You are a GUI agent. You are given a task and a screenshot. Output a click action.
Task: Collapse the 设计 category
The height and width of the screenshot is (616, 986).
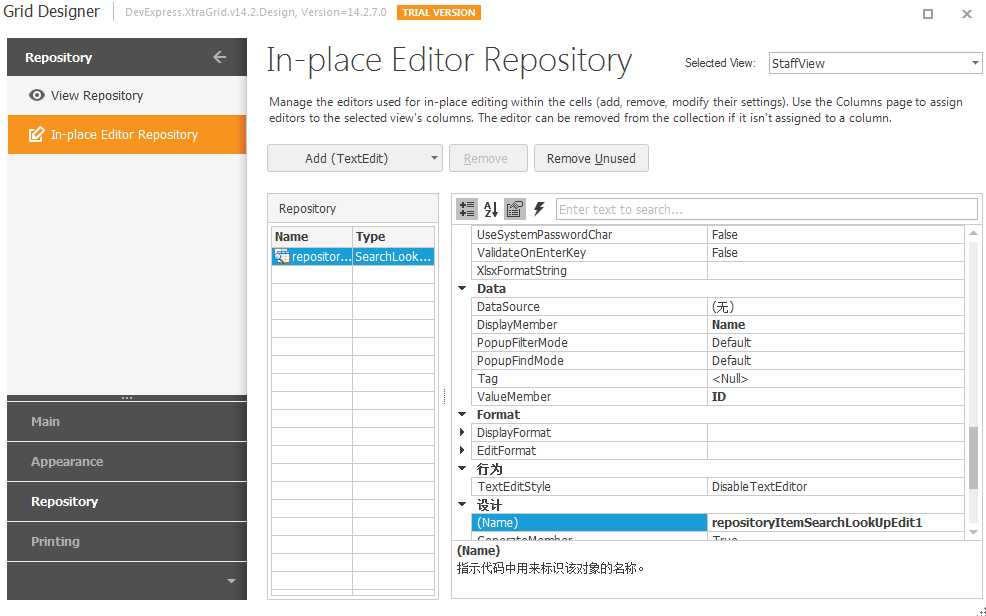[x=462, y=505]
